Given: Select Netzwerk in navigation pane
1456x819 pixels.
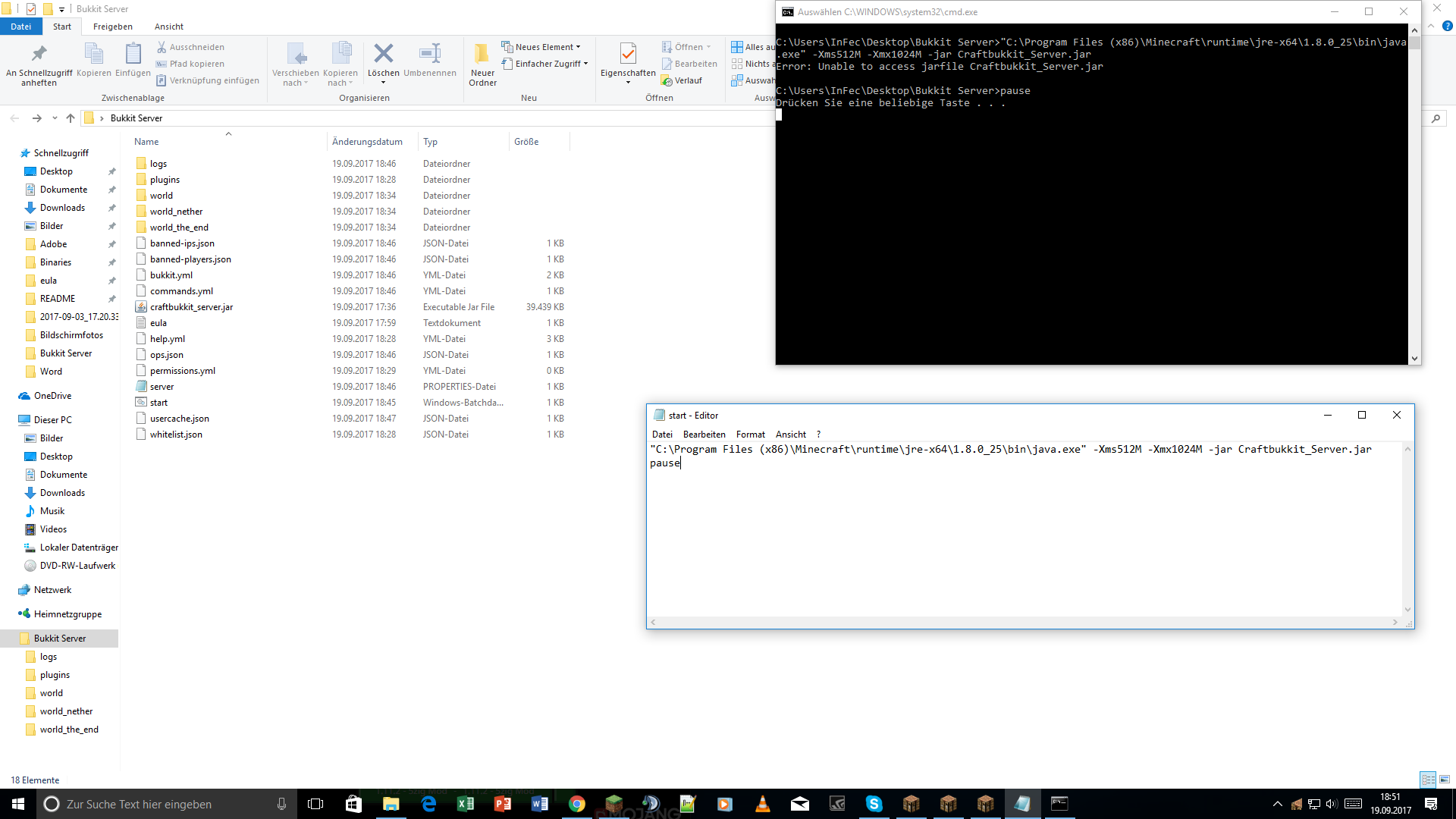Looking at the screenshot, I should [x=52, y=590].
